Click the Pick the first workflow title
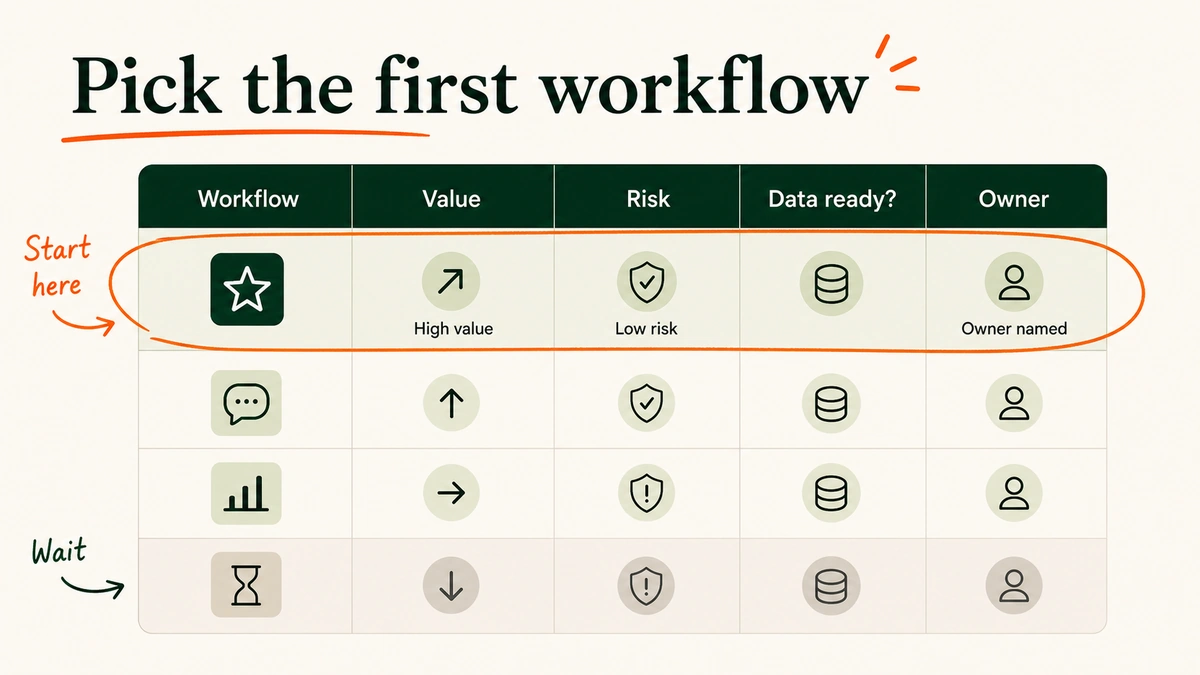The width and height of the screenshot is (1200, 675). (x=470, y=87)
